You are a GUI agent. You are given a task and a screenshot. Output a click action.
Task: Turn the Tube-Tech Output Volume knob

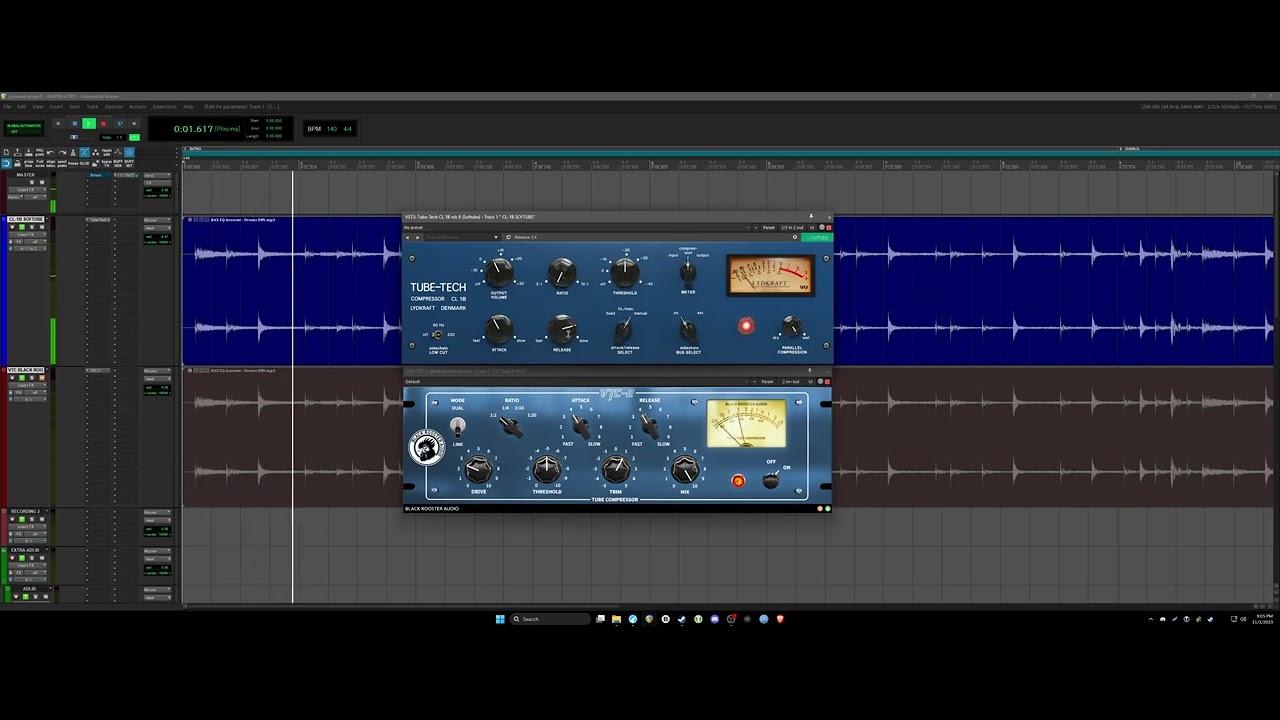tap(498, 270)
